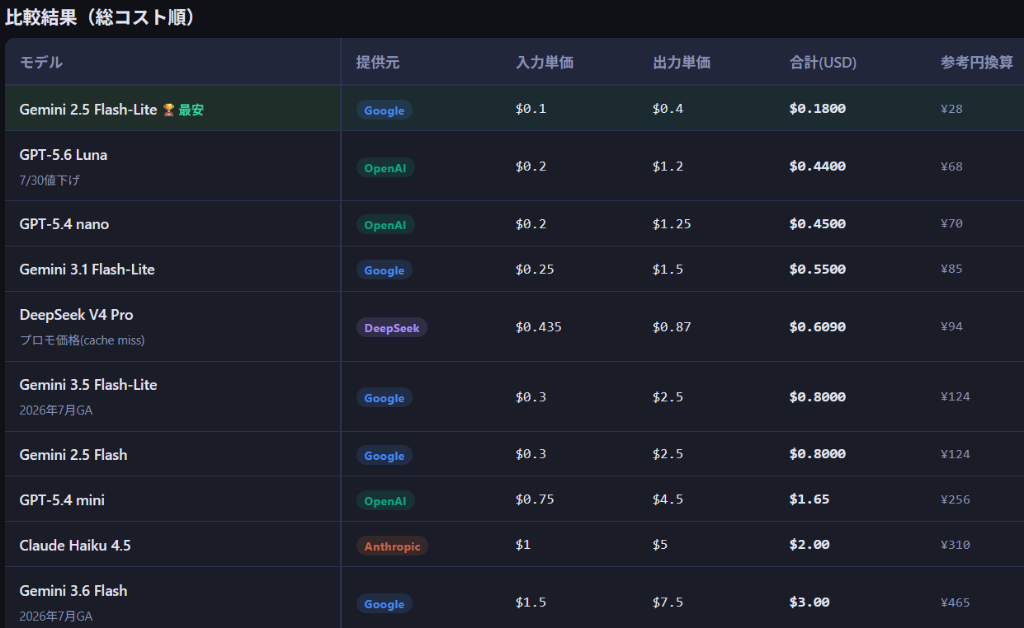Click the ¥310 yen conversion value
This screenshot has height=628, width=1024.
click(955, 544)
